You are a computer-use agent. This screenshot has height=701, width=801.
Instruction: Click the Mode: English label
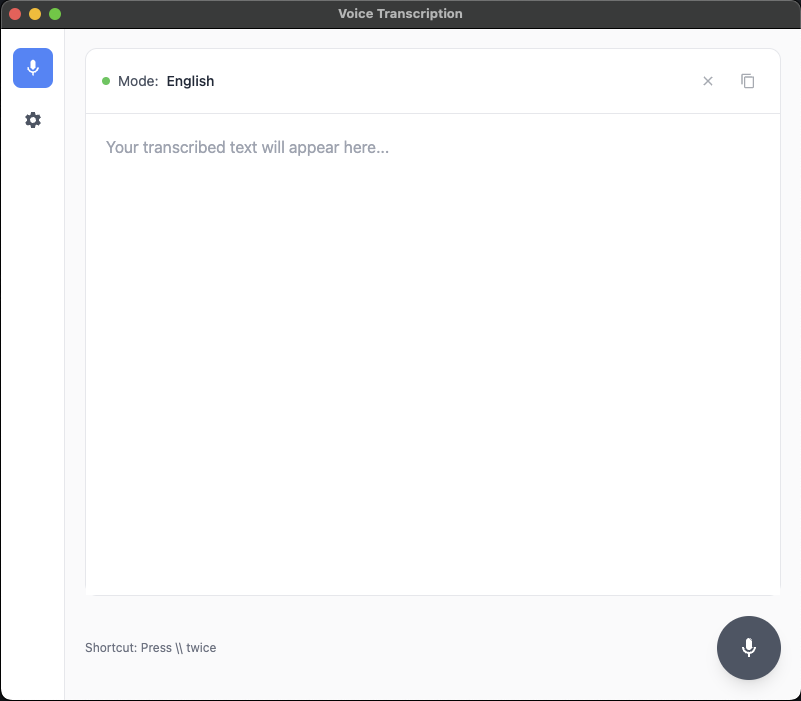point(165,81)
